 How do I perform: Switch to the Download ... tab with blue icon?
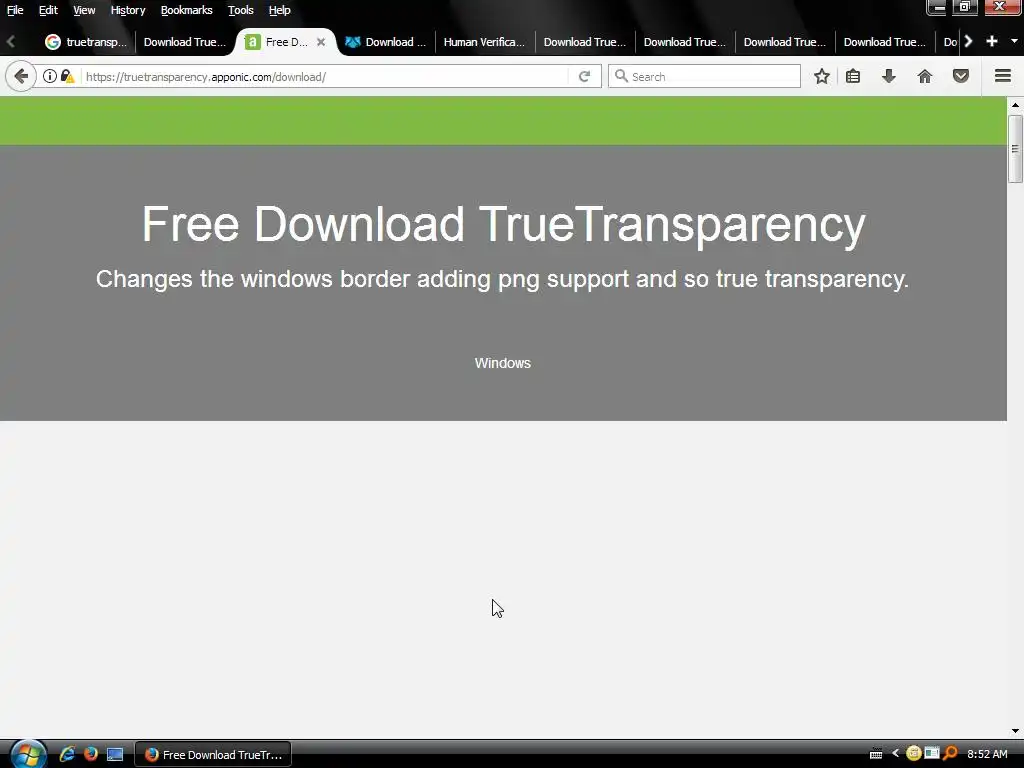click(385, 42)
